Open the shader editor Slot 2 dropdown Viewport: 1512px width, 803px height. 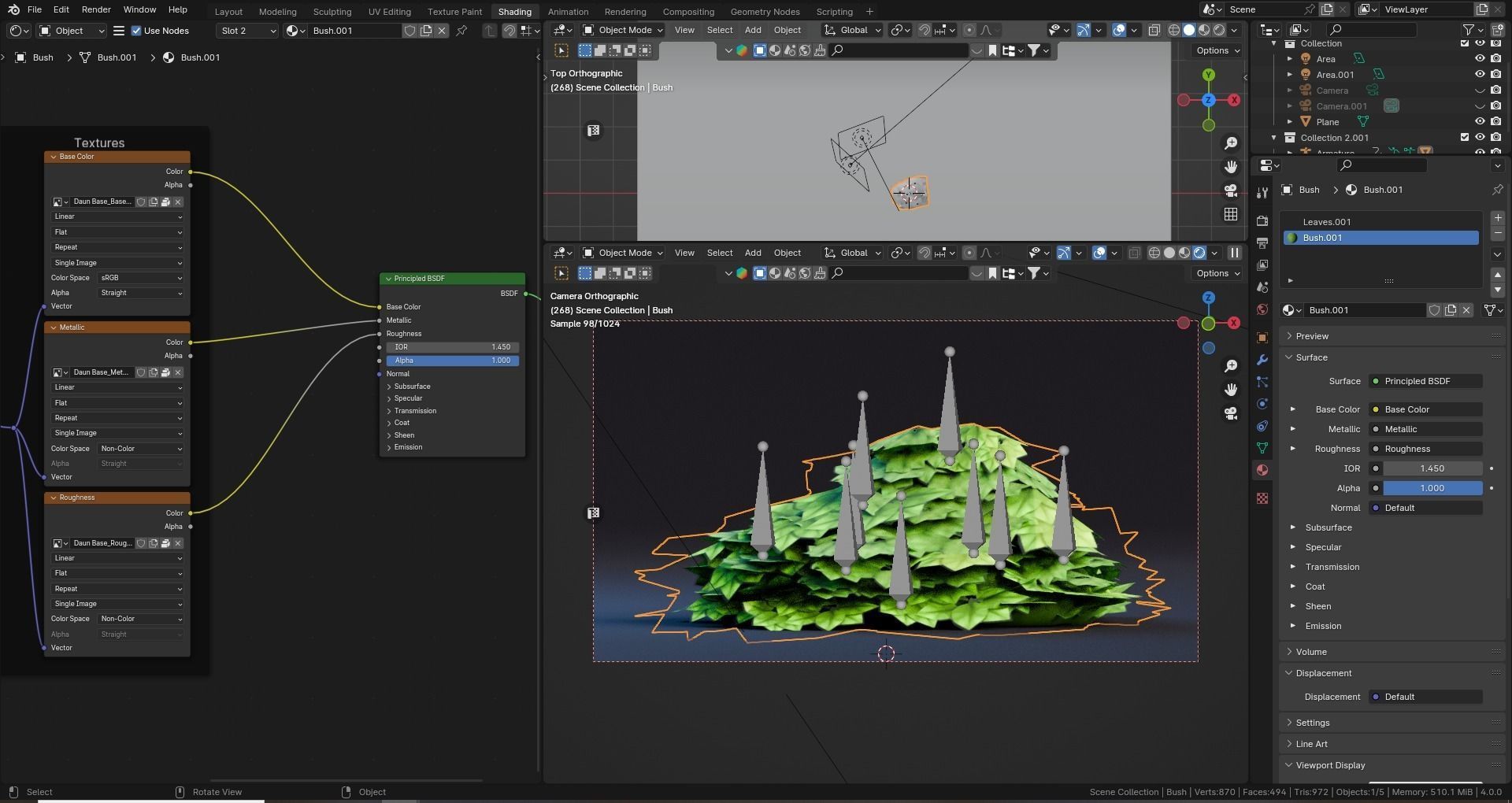tap(248, 31)
